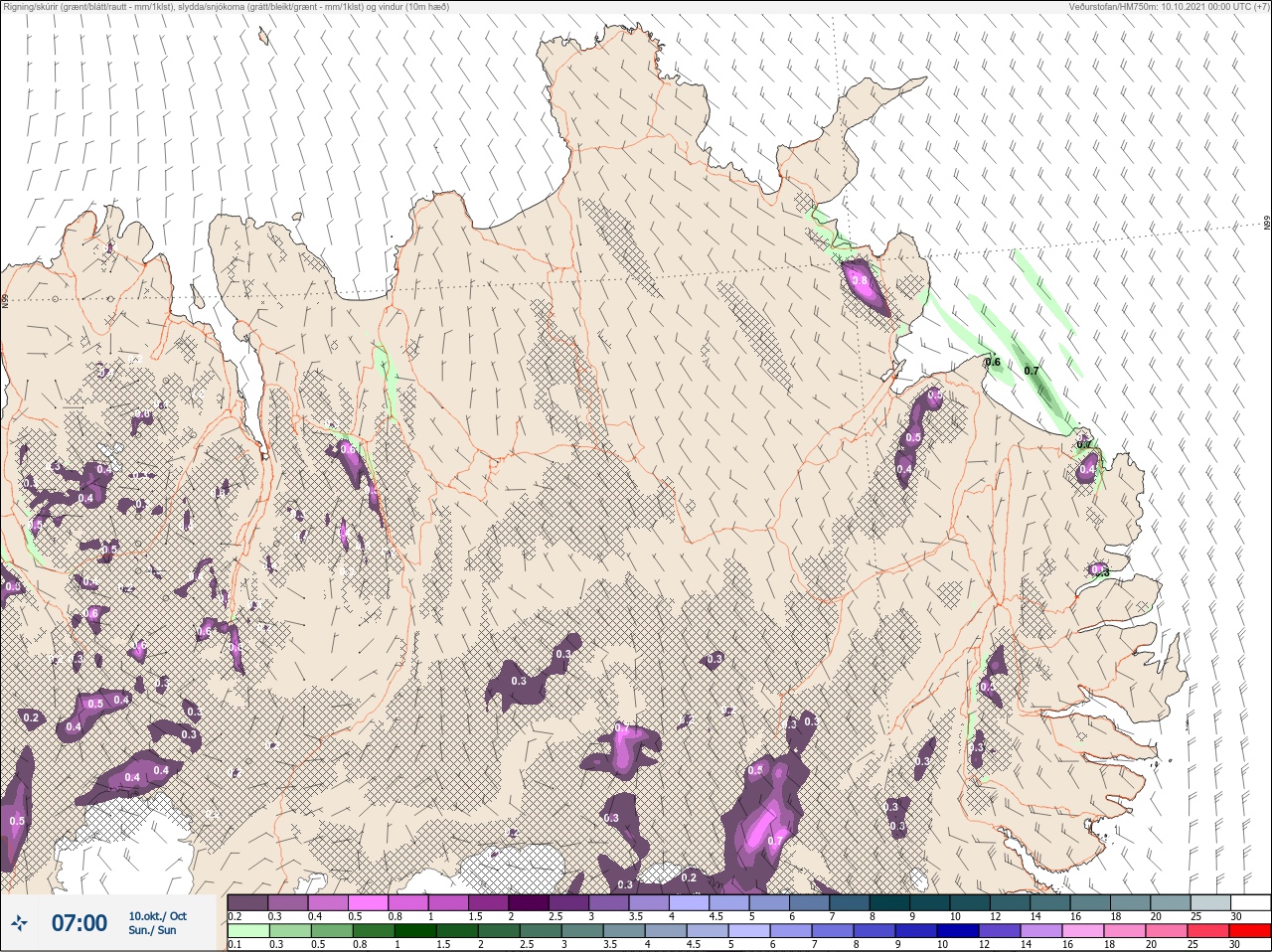Image resolution: width=1272 pixels, height=952 pixels.
Task: Click the 0.7 rain value offshore east
Action: pos(1032,371)
